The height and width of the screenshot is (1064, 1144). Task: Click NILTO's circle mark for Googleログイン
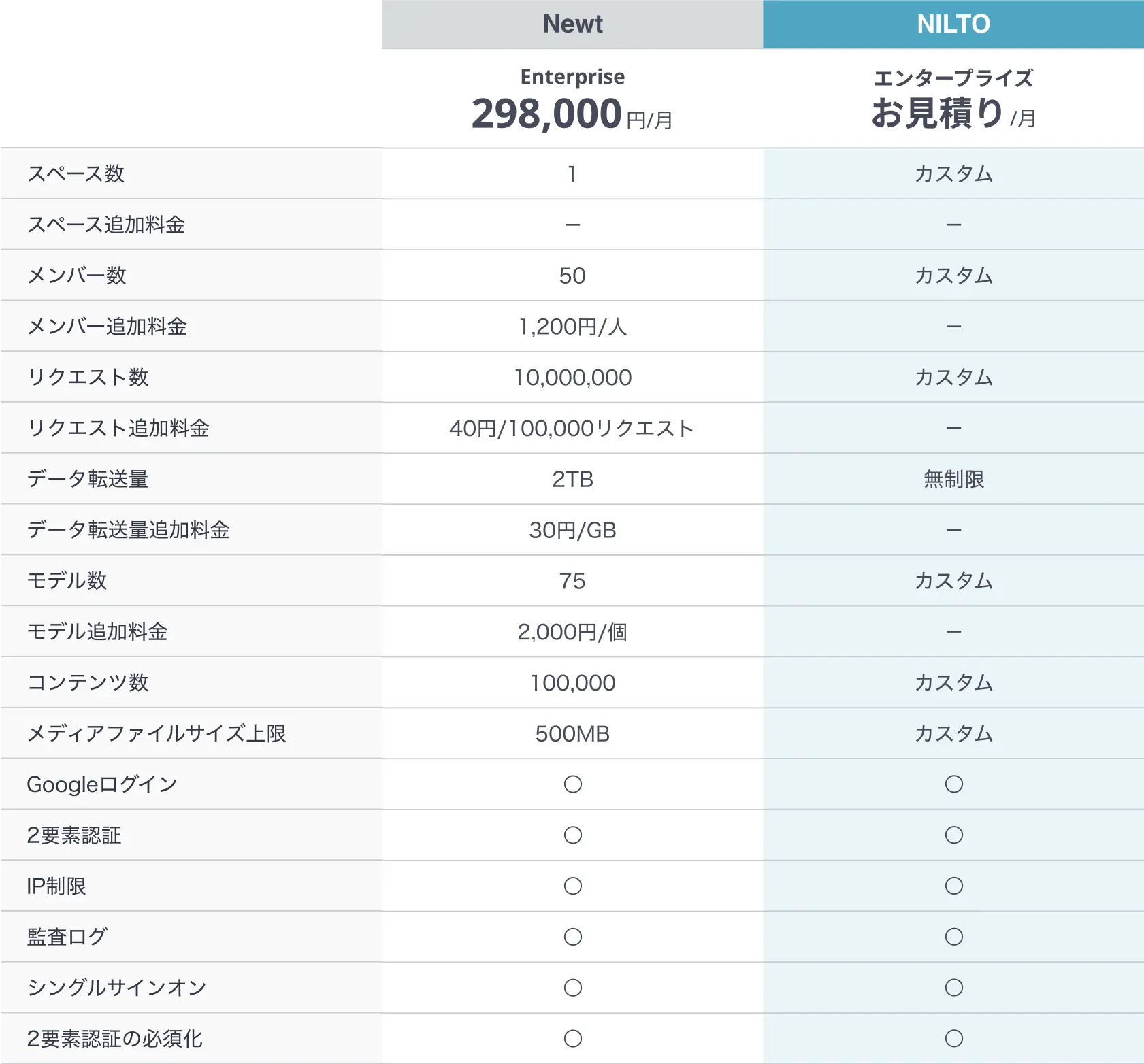pos(954,784)
